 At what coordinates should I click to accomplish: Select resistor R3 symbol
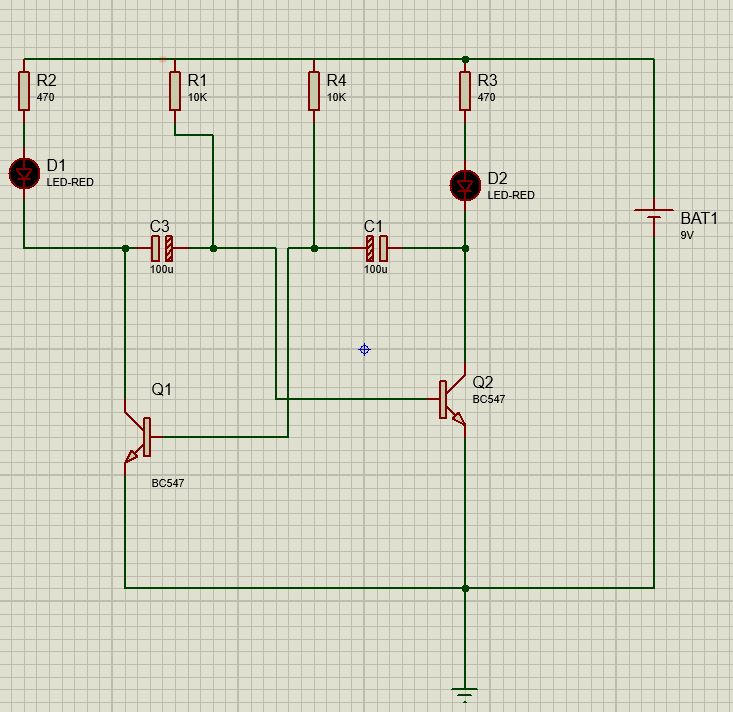[x=465, y=91]
